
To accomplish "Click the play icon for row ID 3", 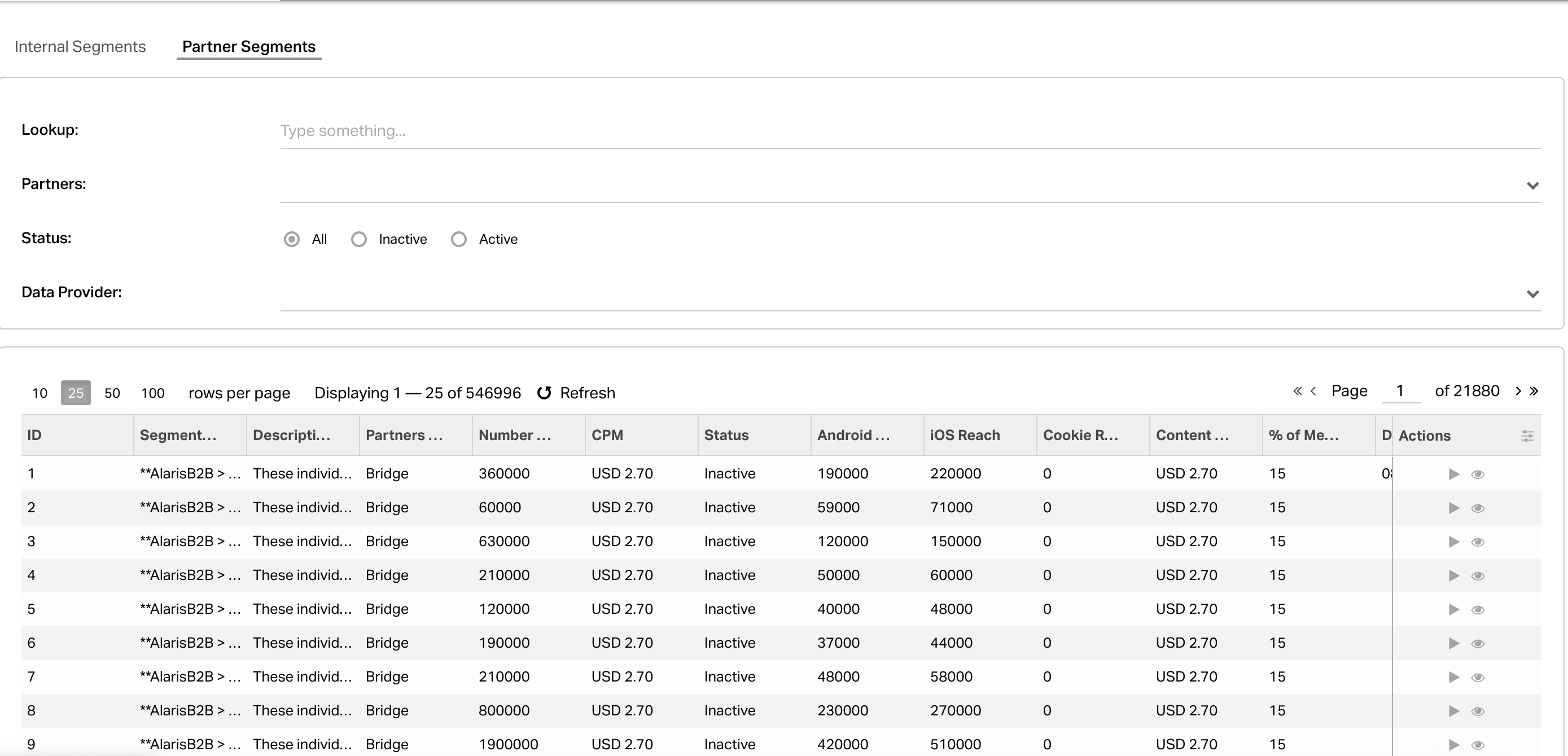I will point(1453,541).
